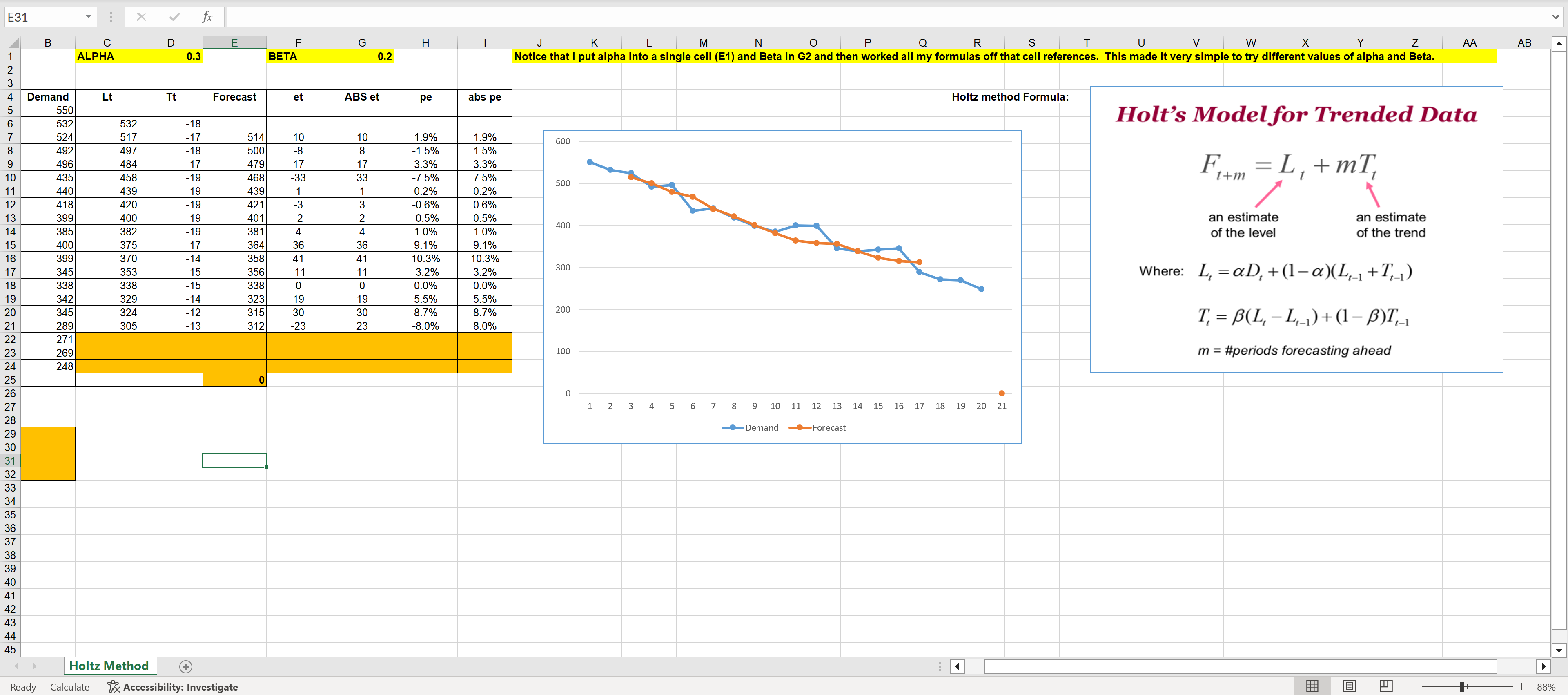Select the Holtz Method sheet tab
Image resolution: width=1568 pixels, height=695 pixels.
coord(109,666)
